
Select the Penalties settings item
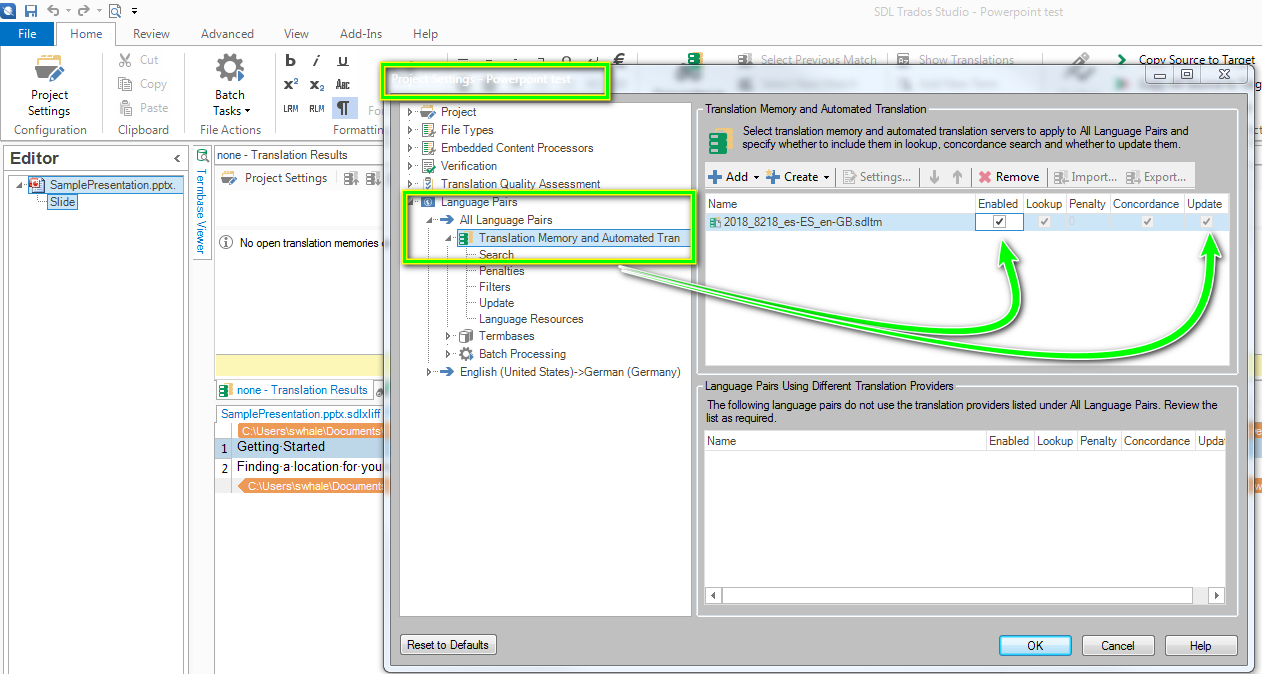501,271
